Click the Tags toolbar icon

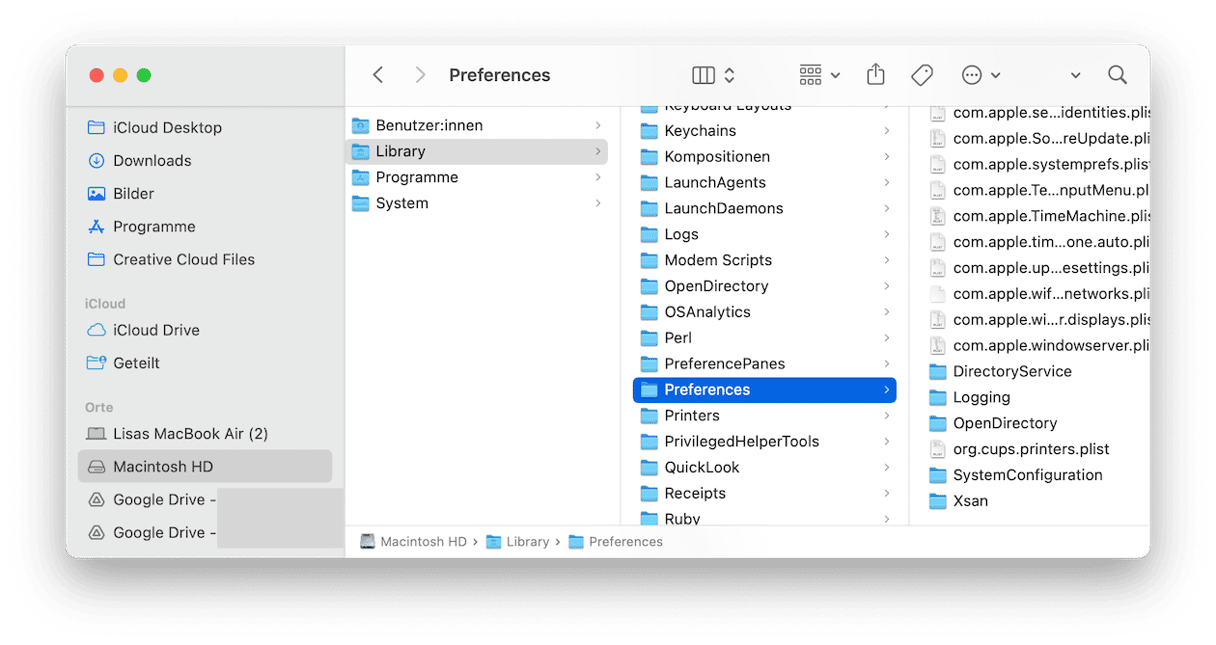tap(922, 75)
